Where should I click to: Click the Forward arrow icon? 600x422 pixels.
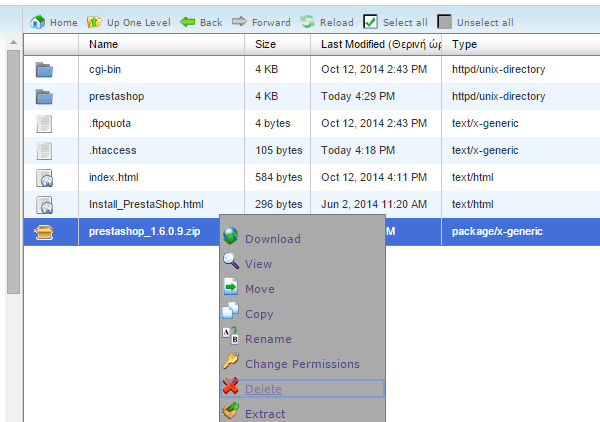[239, 22]
